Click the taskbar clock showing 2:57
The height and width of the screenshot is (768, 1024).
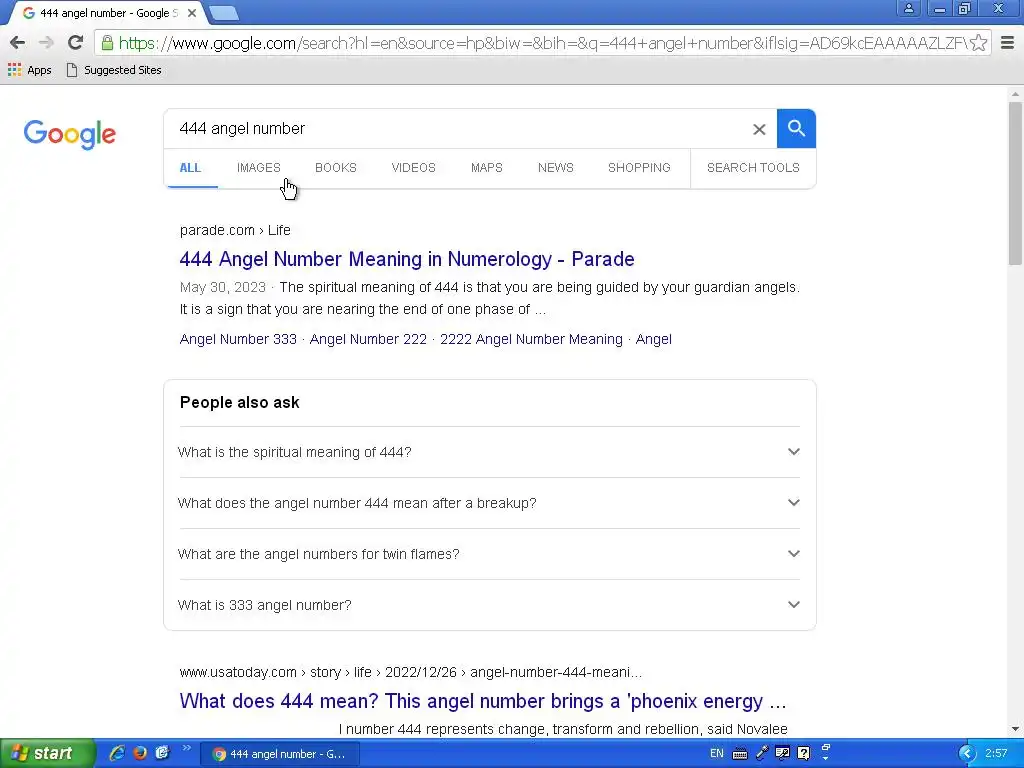(996, 754)
